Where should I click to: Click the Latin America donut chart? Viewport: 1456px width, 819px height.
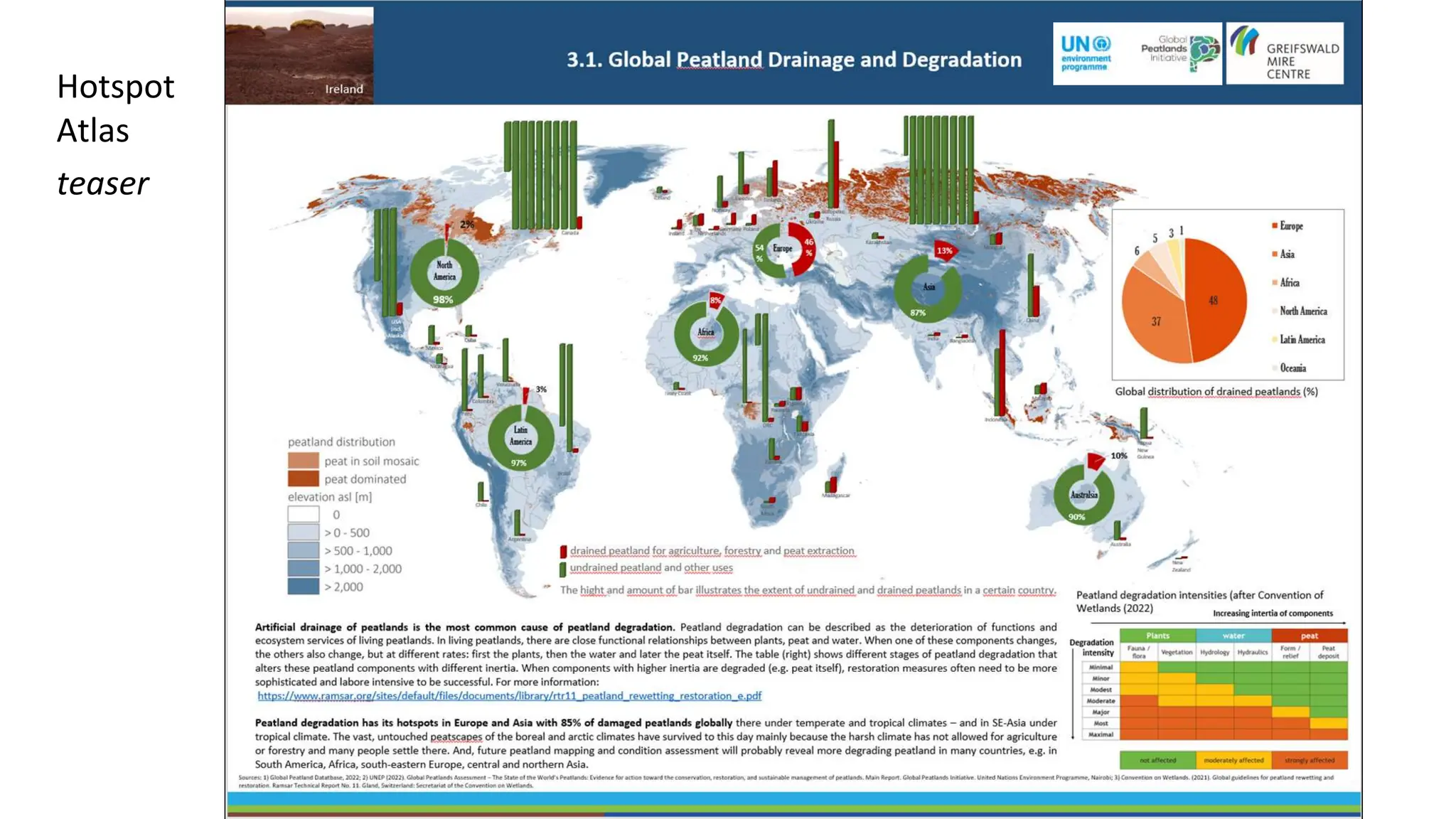click(x=520, y=437)
